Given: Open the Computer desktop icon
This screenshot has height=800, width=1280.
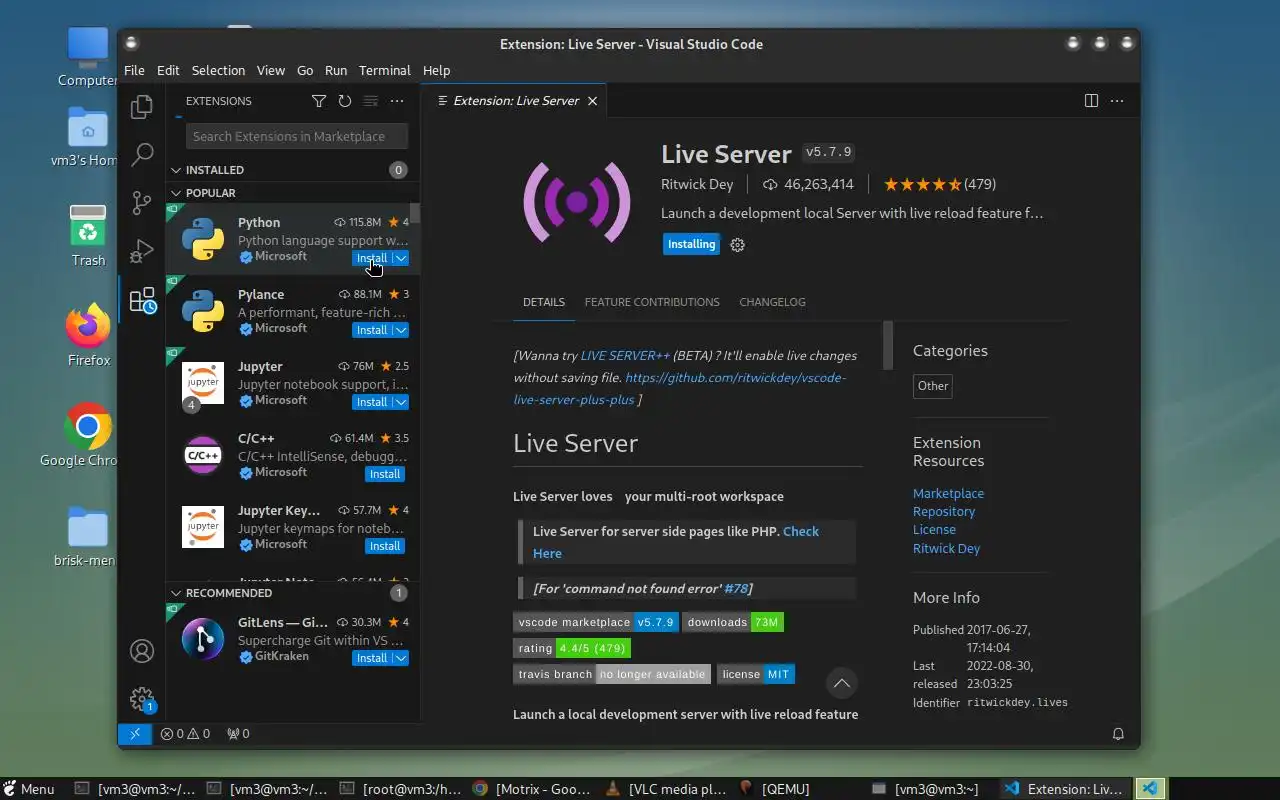Looking at the screenshot, I should coord(88,57).
